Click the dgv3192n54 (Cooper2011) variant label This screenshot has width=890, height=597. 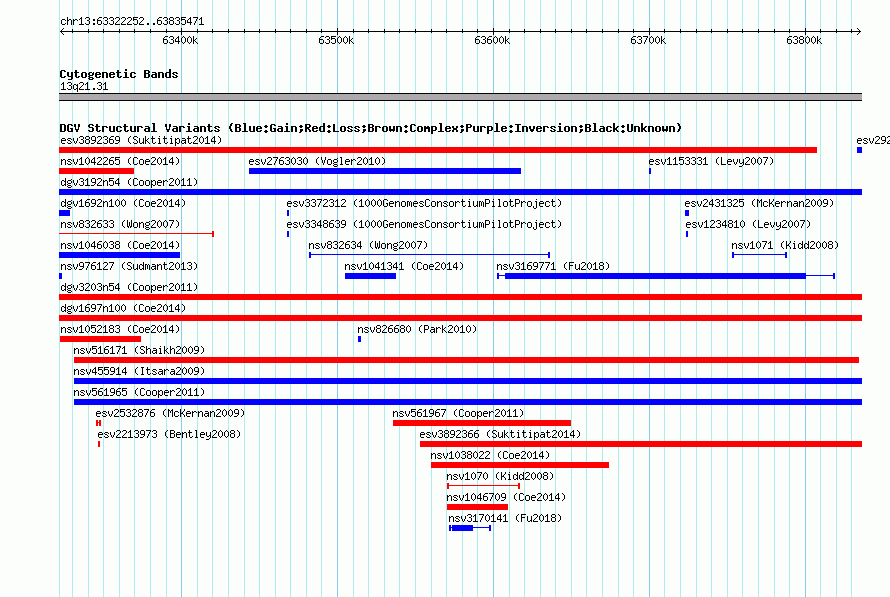(129, 182)
